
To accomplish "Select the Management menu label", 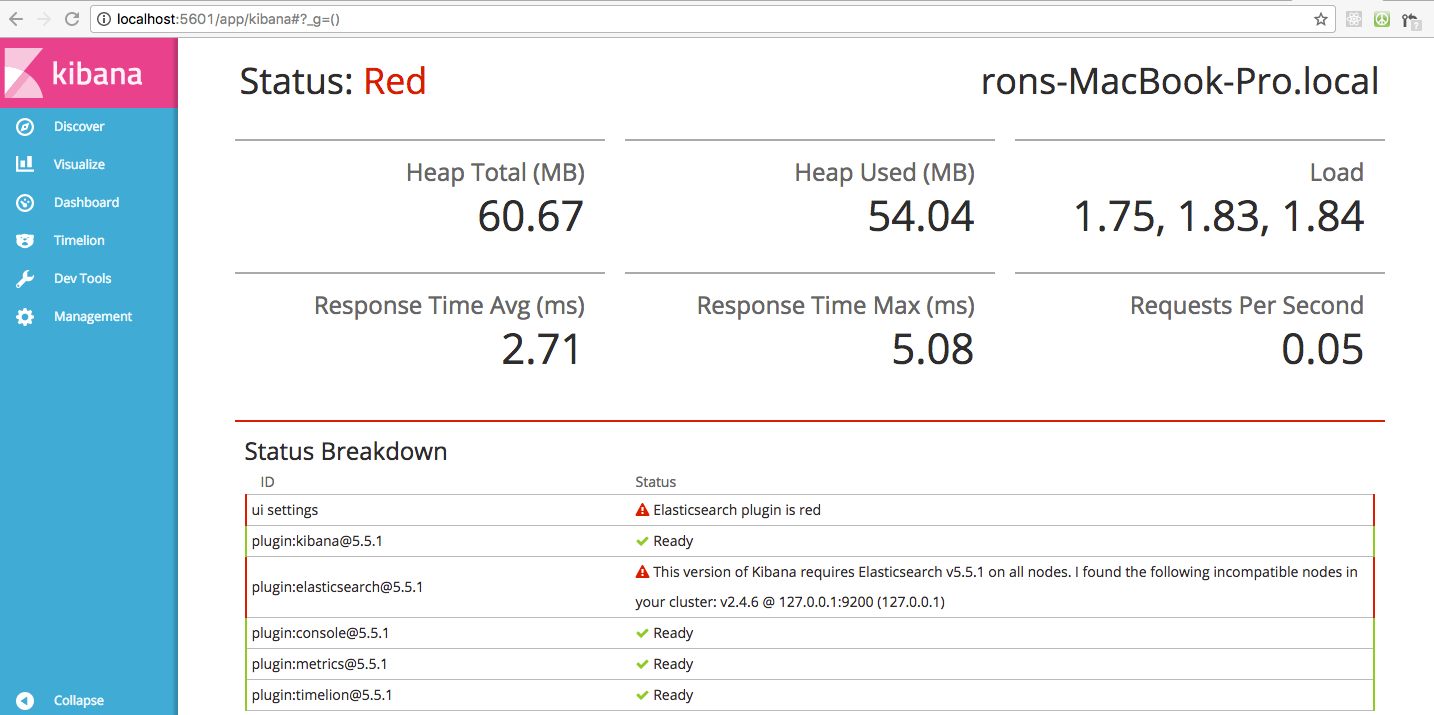I will (x=93, y=317).
